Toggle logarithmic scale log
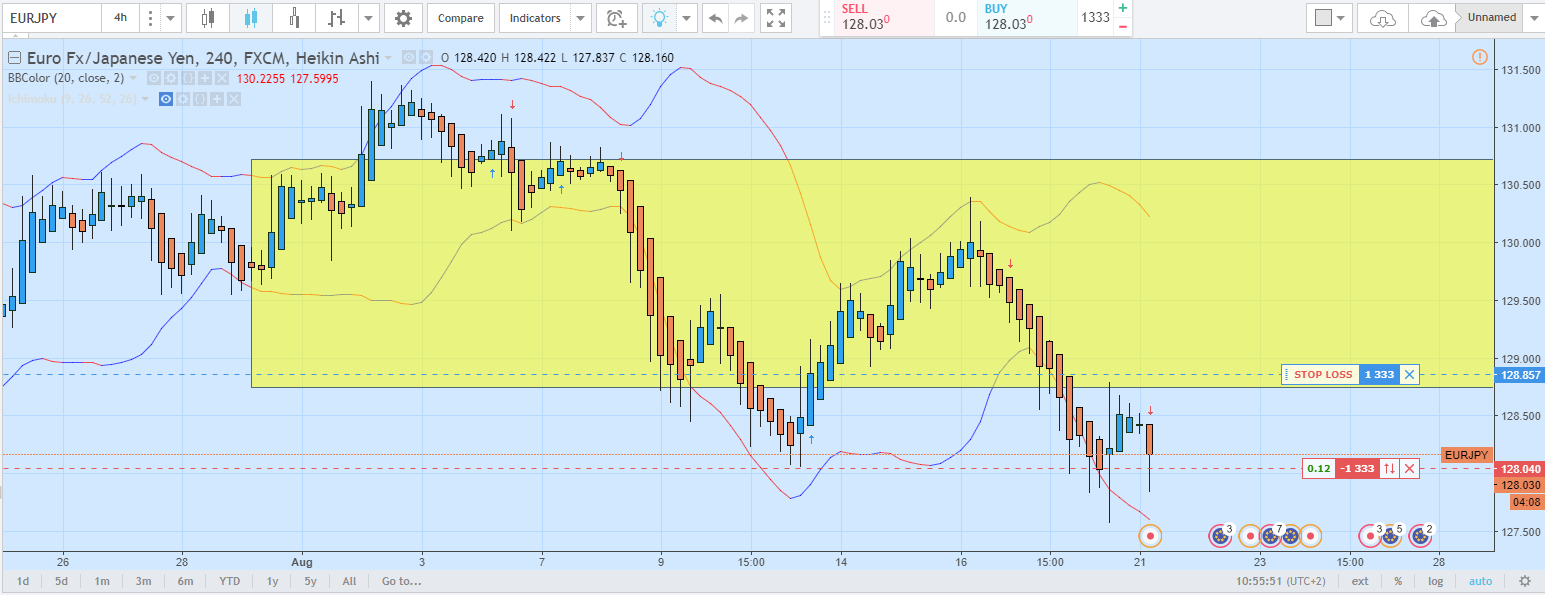This screenshot has height=595, width=1545. tap(1435, 581)
